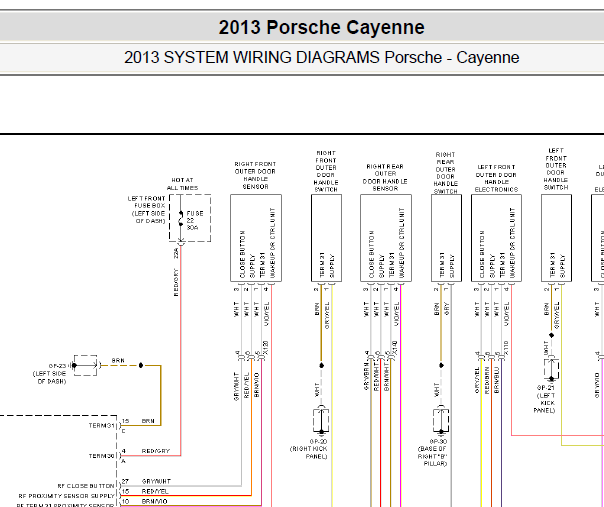Select the "LEFT FRONT OUTER DOOR HANDLE ELECTRONICS" heading
The width and height of the screenshot is (604, 507).
click(x=497, y=178)
